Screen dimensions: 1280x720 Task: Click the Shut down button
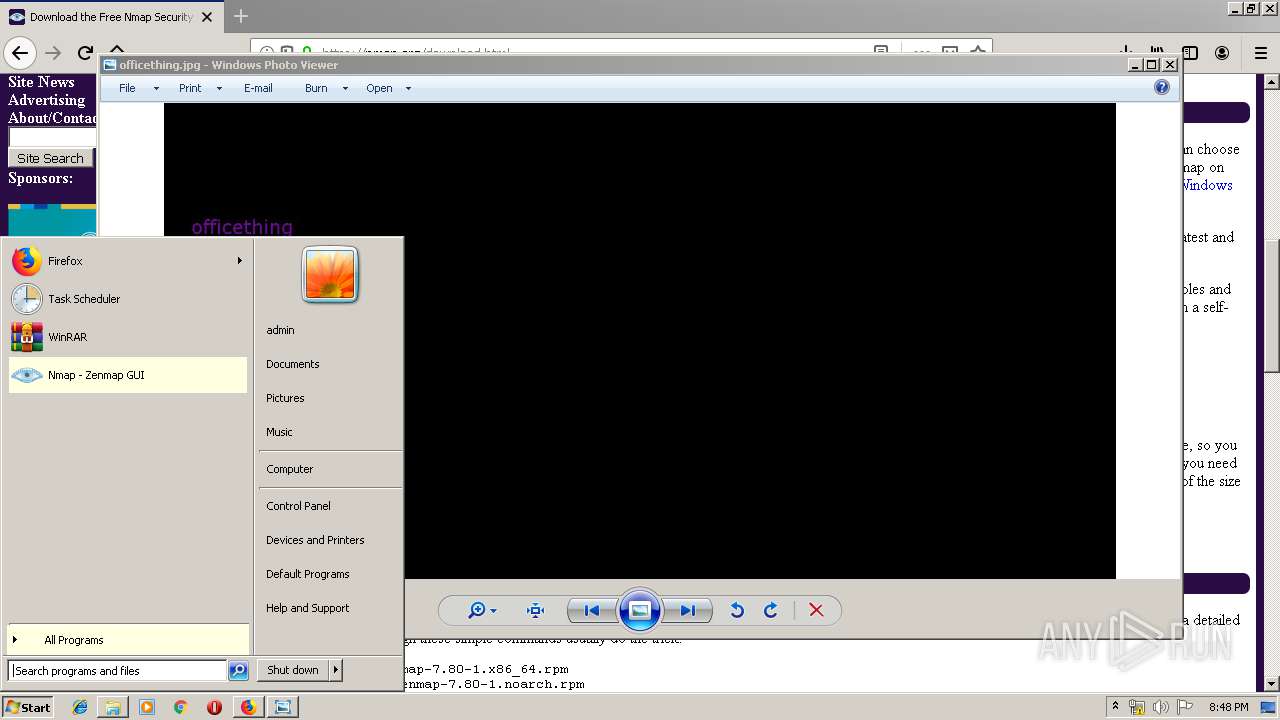click(293, 670)
